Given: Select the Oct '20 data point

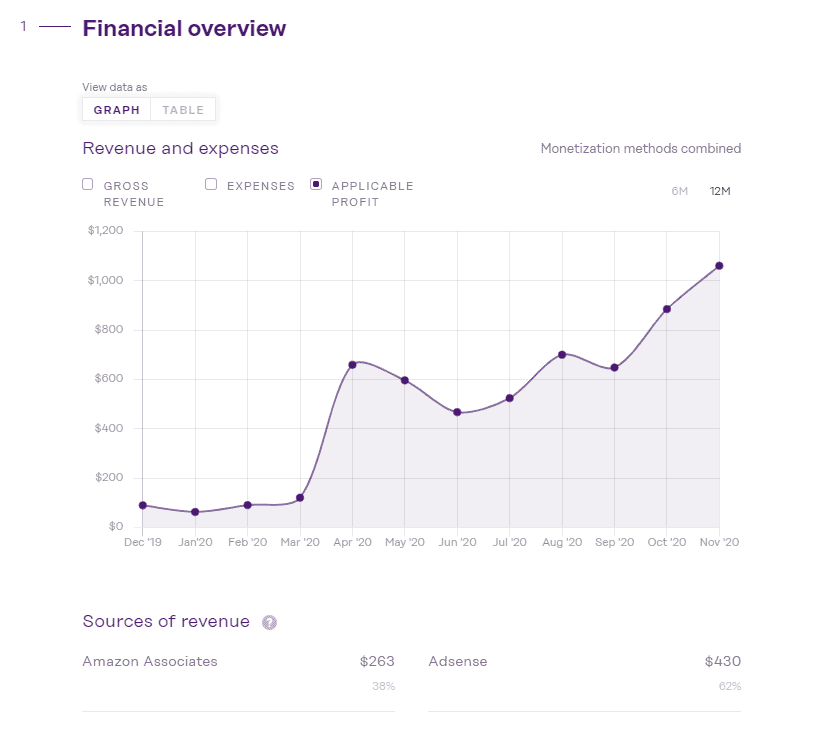Looking at the screenshot, I should (x=667, y=309).
